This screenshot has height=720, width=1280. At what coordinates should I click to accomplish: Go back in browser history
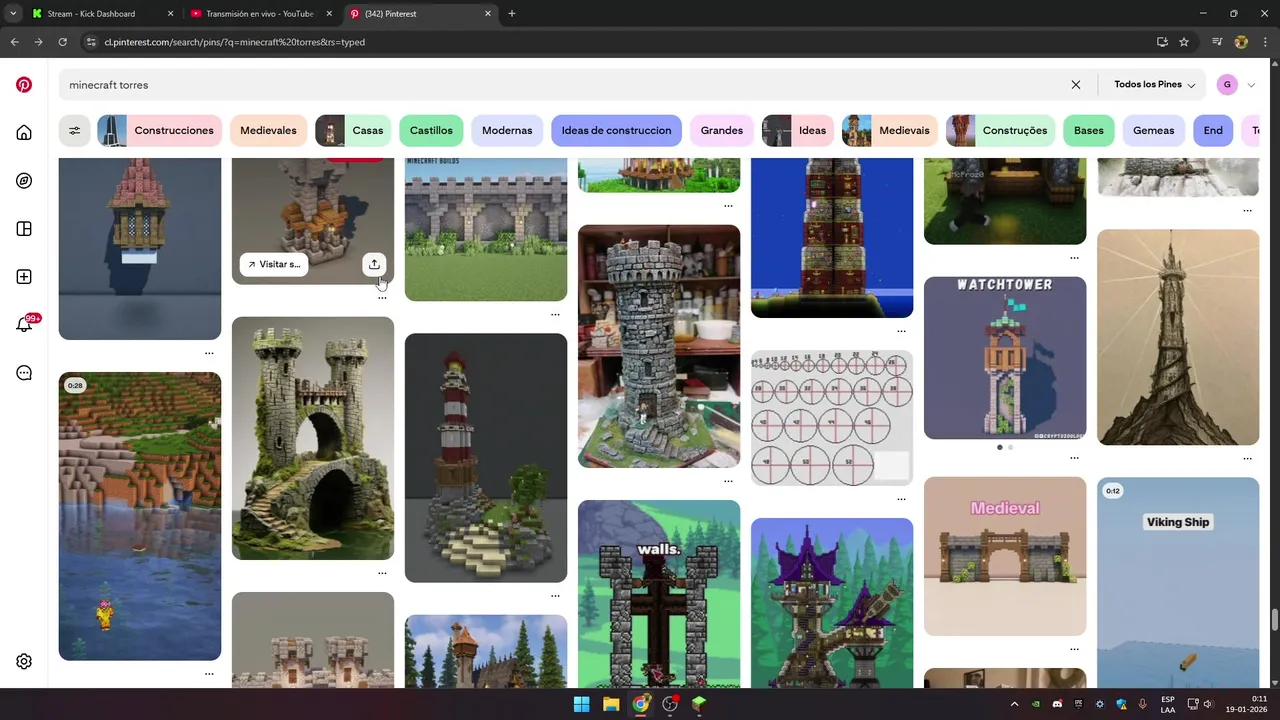pyautogui.click(x=14, y=42)
